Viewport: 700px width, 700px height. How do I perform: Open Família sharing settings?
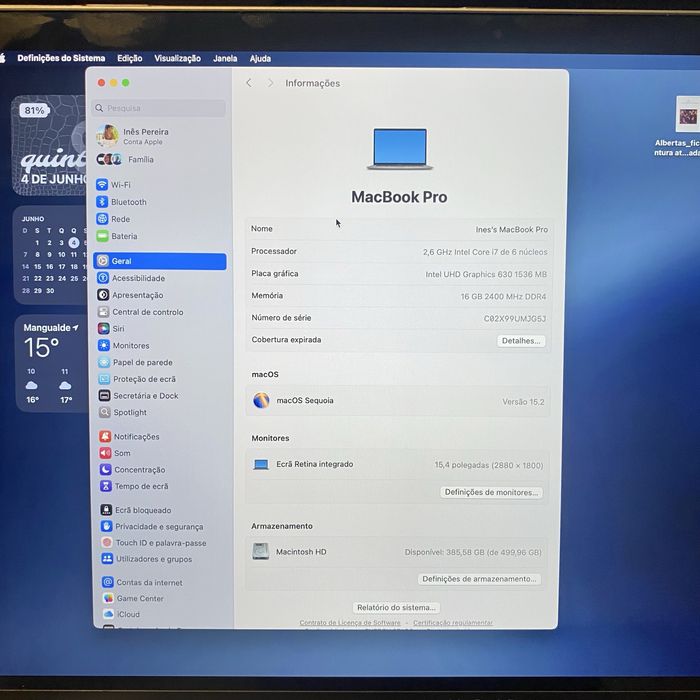click(125, 159)
